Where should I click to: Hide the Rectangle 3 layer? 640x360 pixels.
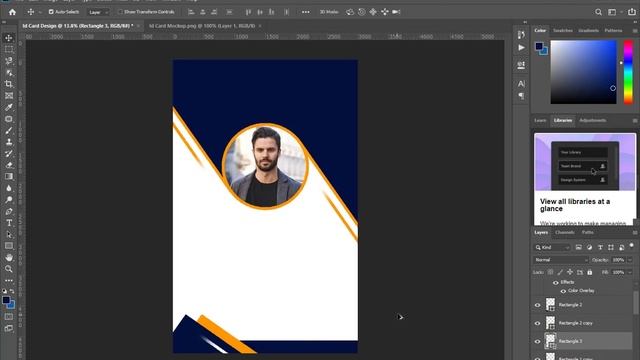(538, 342)
